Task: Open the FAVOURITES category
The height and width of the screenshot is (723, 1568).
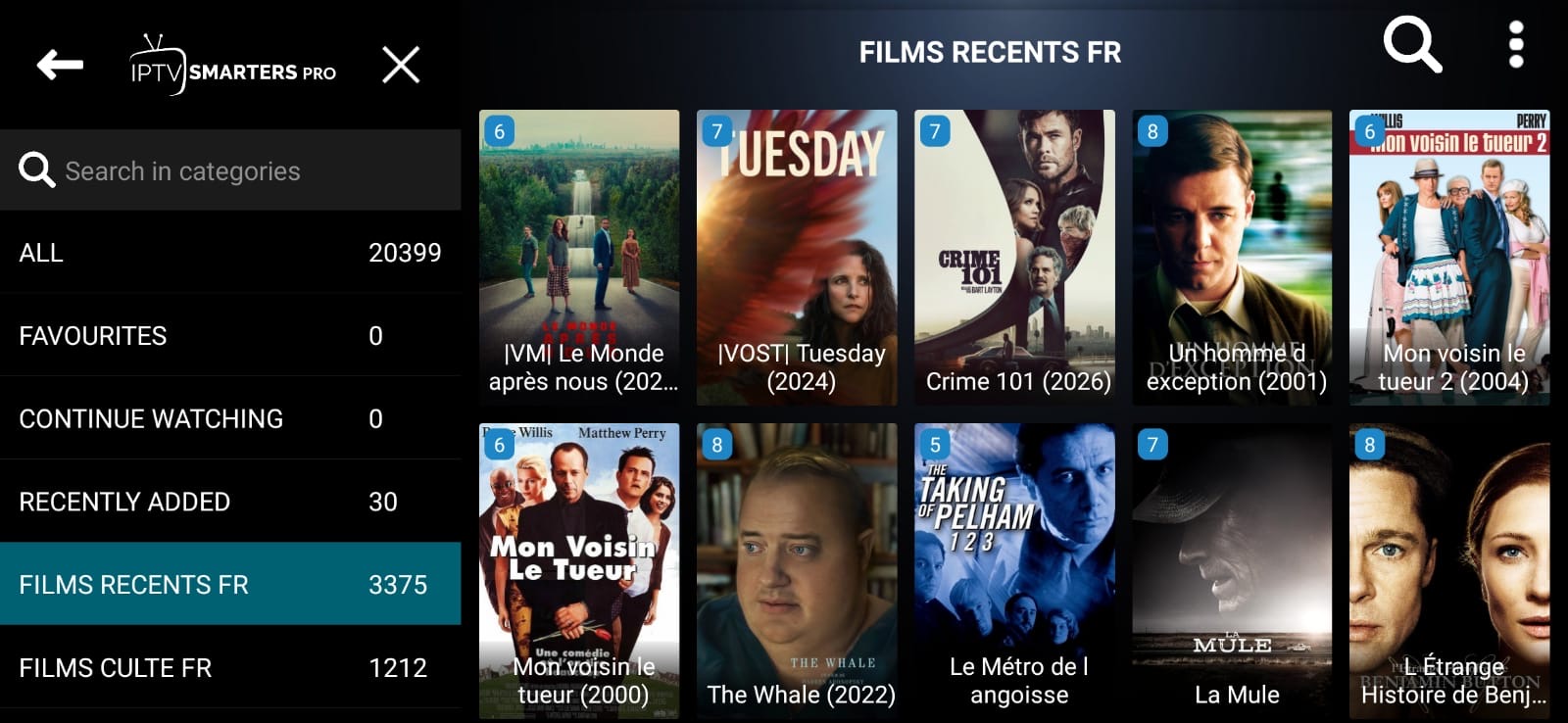Action: [x=230, y=336]
